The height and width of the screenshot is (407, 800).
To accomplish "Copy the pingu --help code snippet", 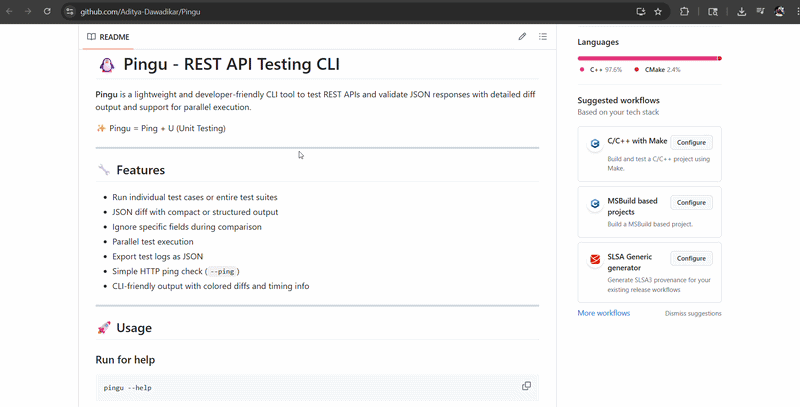I will click(526, 386).
